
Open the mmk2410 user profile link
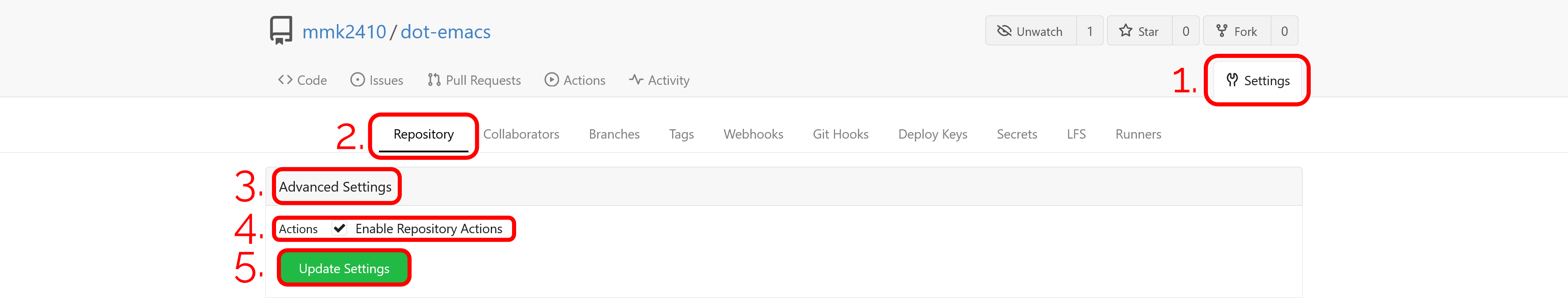(344, 32)
